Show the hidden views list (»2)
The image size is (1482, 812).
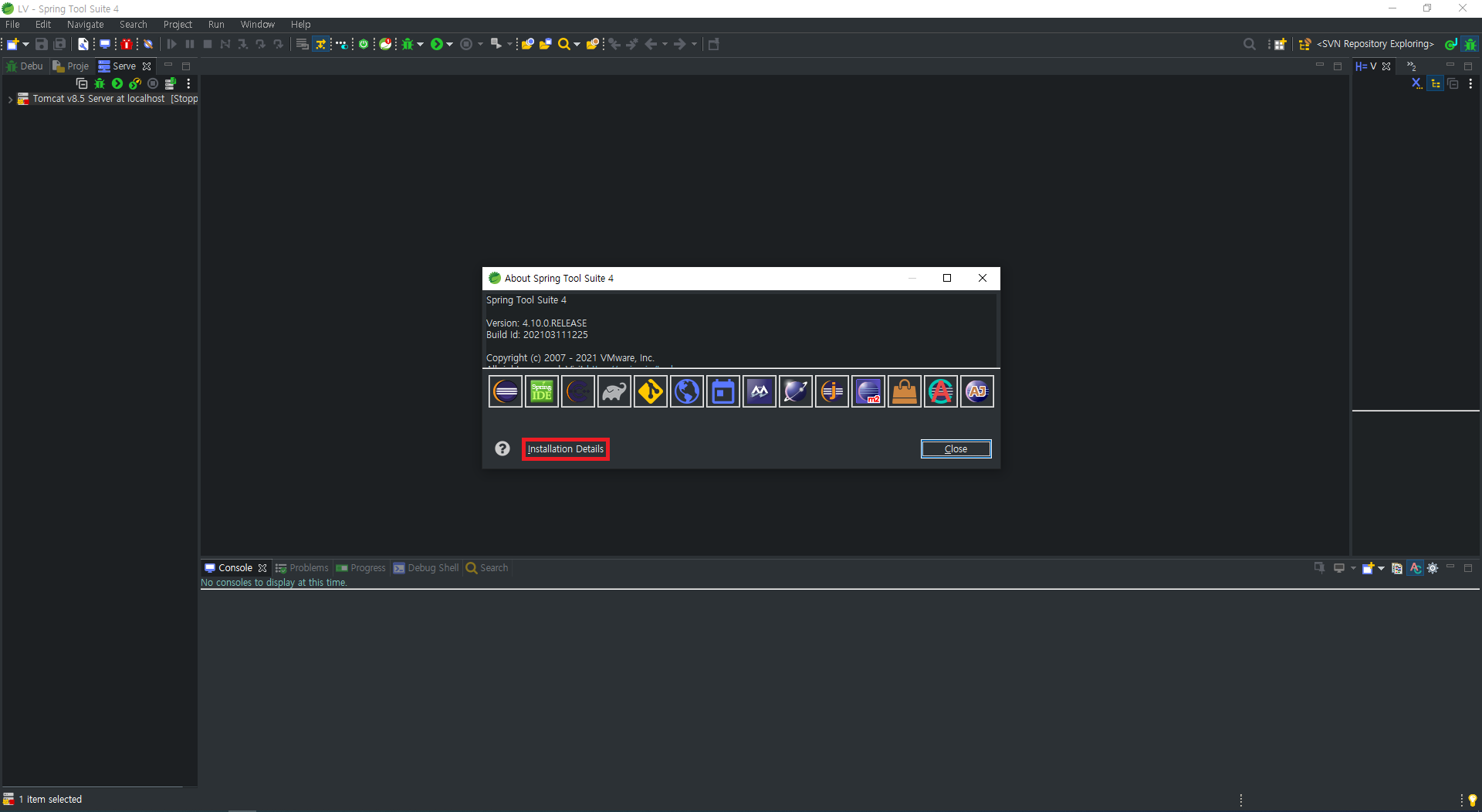pos(1412,66)
